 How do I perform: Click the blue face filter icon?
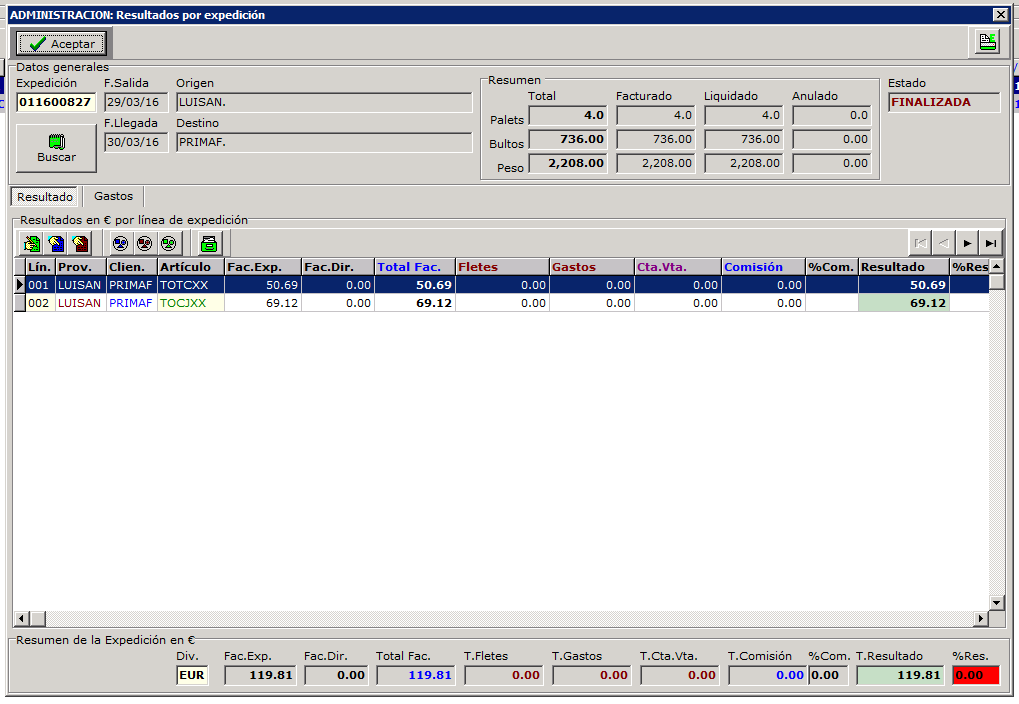click(x=120, y=243)
